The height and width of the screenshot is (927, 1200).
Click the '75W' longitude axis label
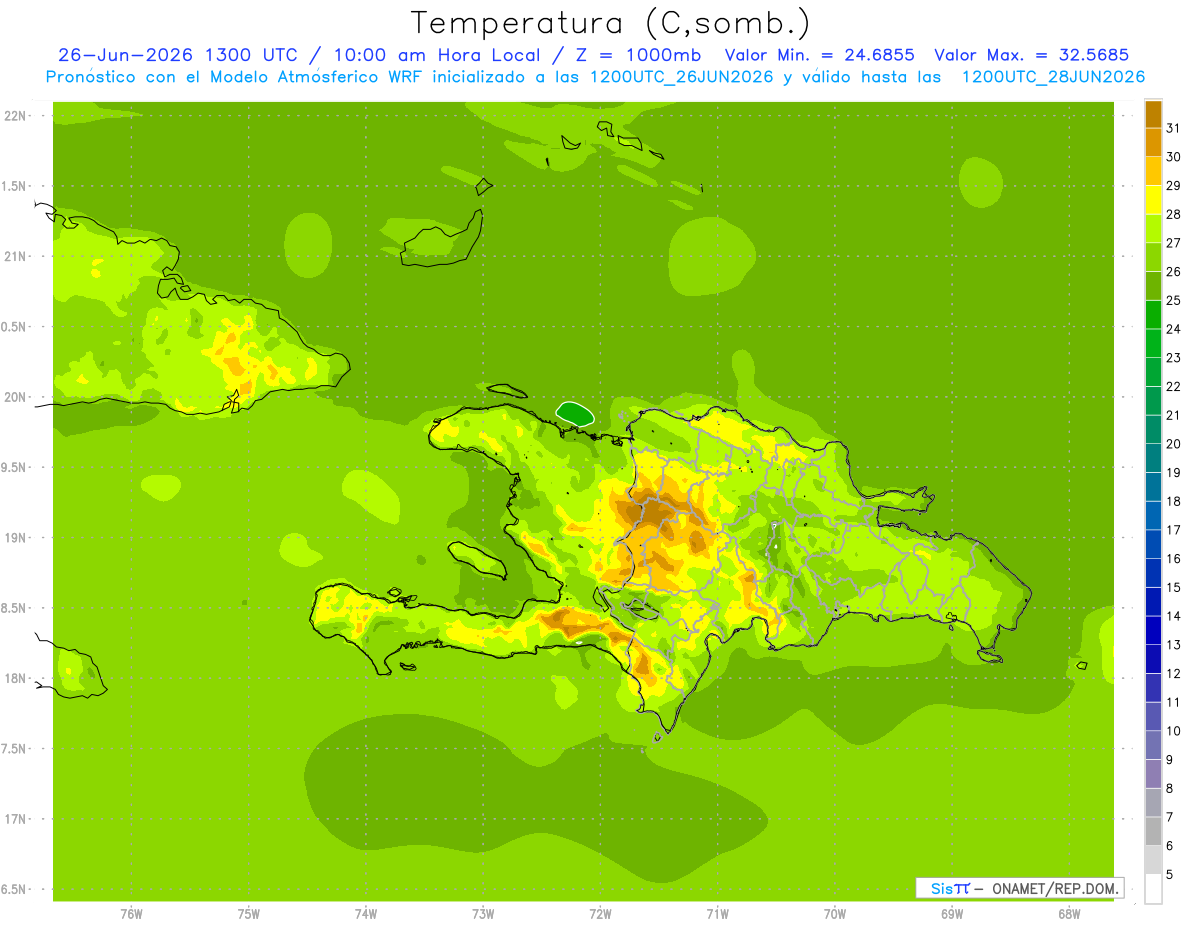pyautogui.click(x=249, y=914)
